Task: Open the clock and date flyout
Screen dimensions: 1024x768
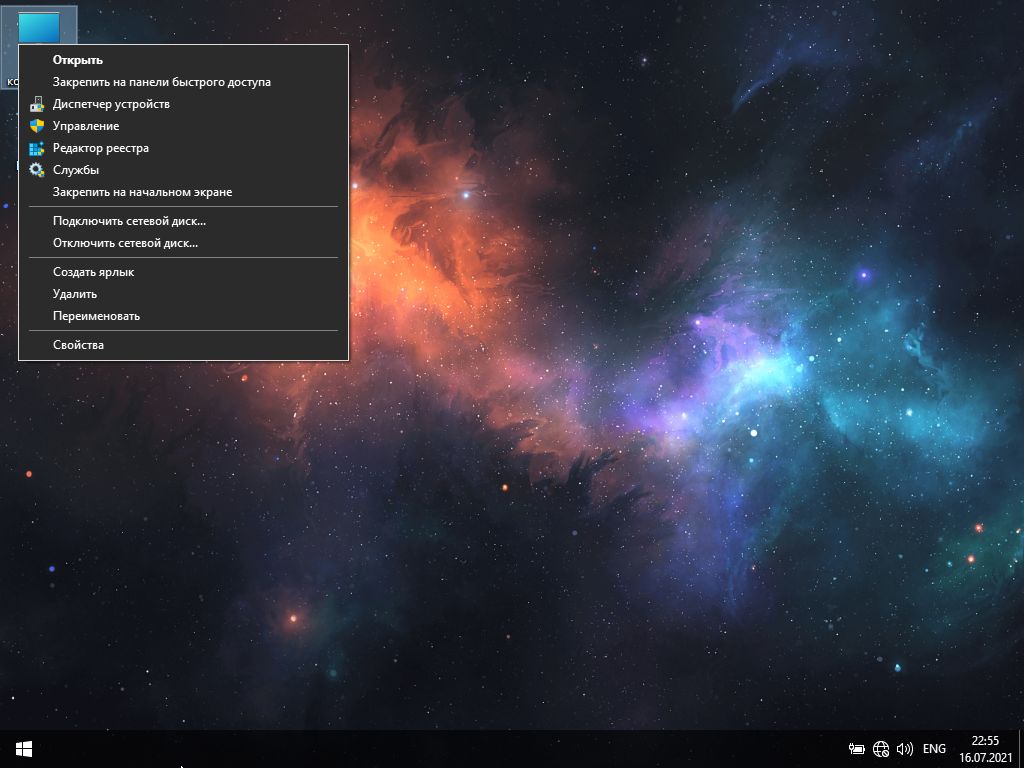Action: [985, 748]
